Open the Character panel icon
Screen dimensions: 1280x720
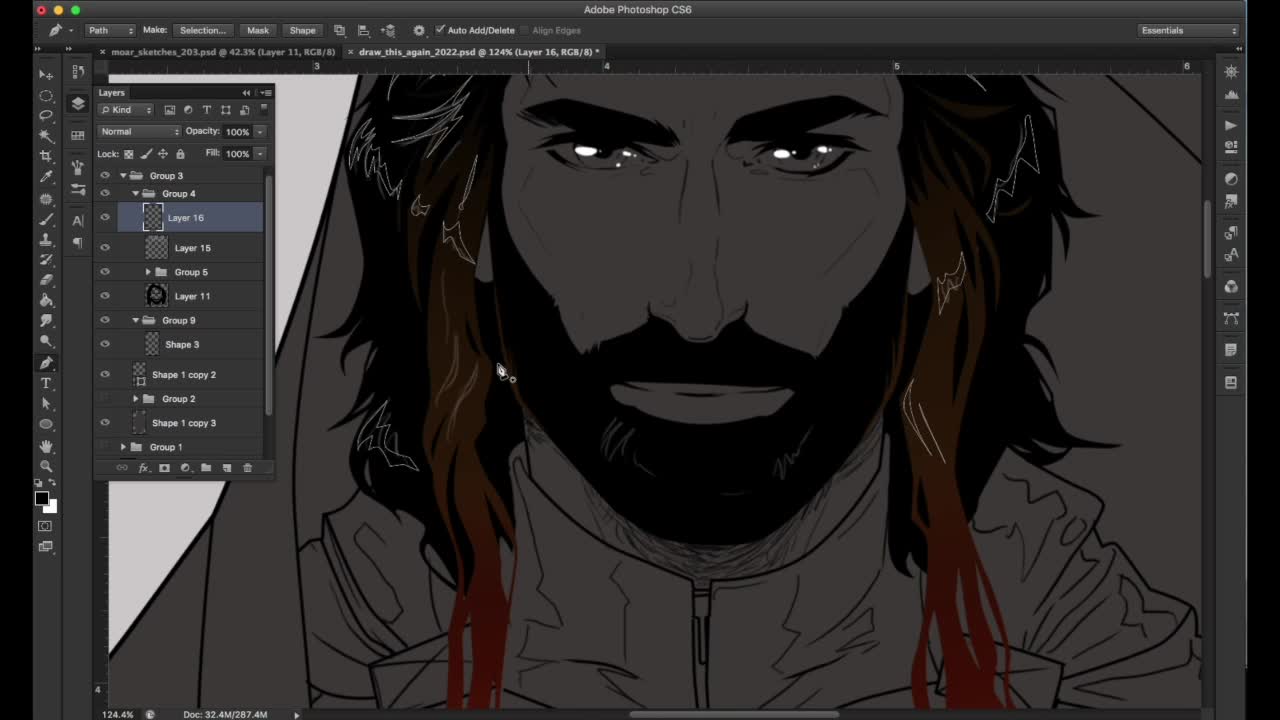tap(78, 220)
